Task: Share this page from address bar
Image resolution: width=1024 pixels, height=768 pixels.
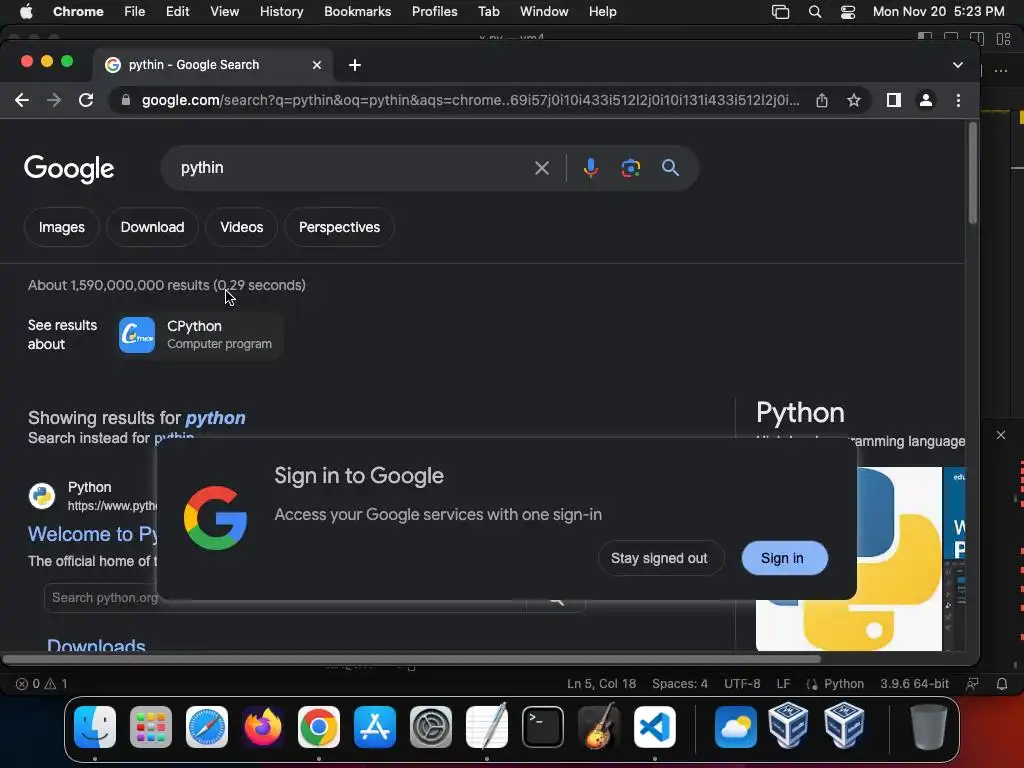Action: 822,100
